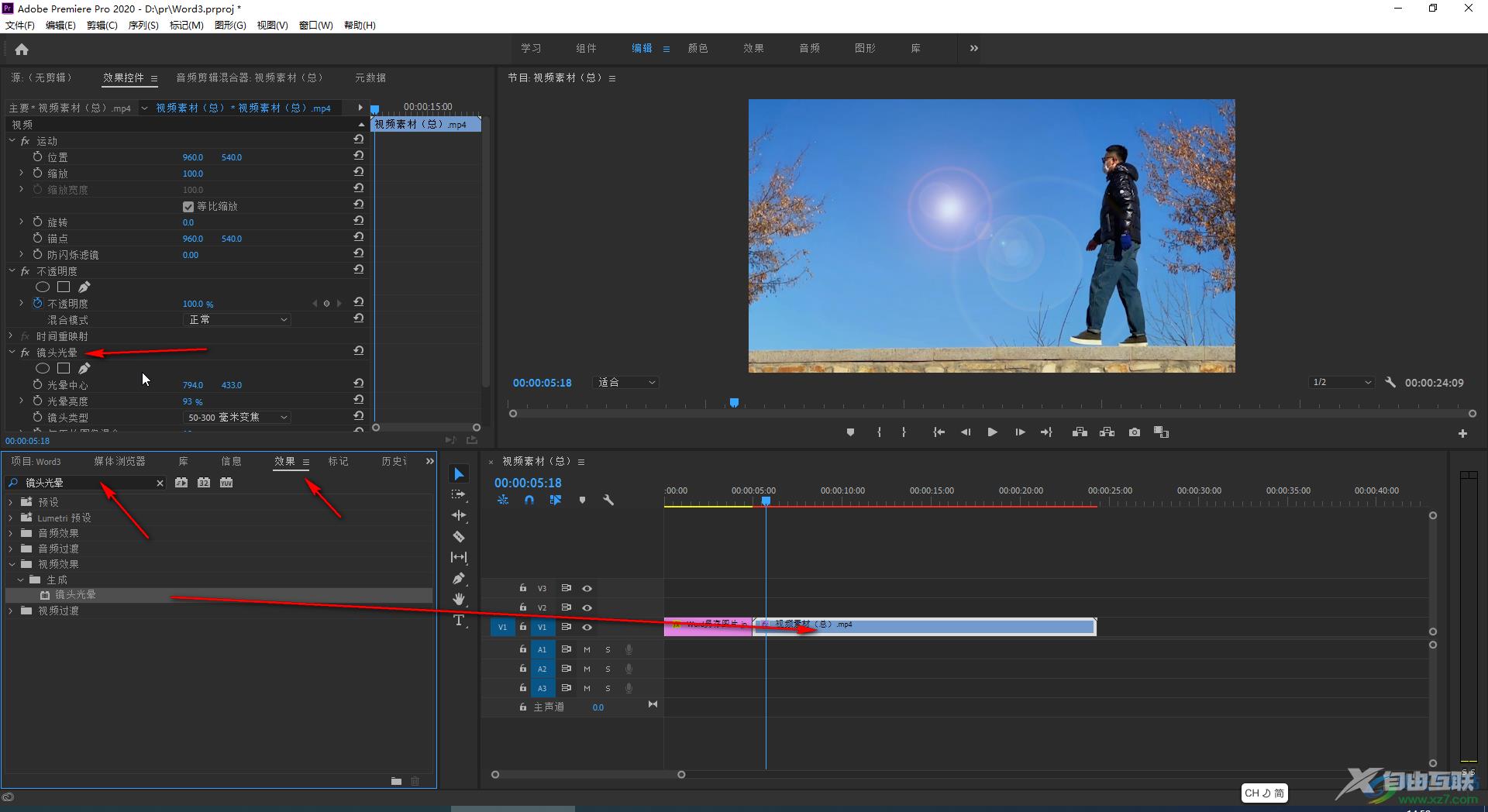Image resolution: width=1488 pixels, height=812 pixels.
Task: Expand the Time Remapping effect
Action: 12,336
